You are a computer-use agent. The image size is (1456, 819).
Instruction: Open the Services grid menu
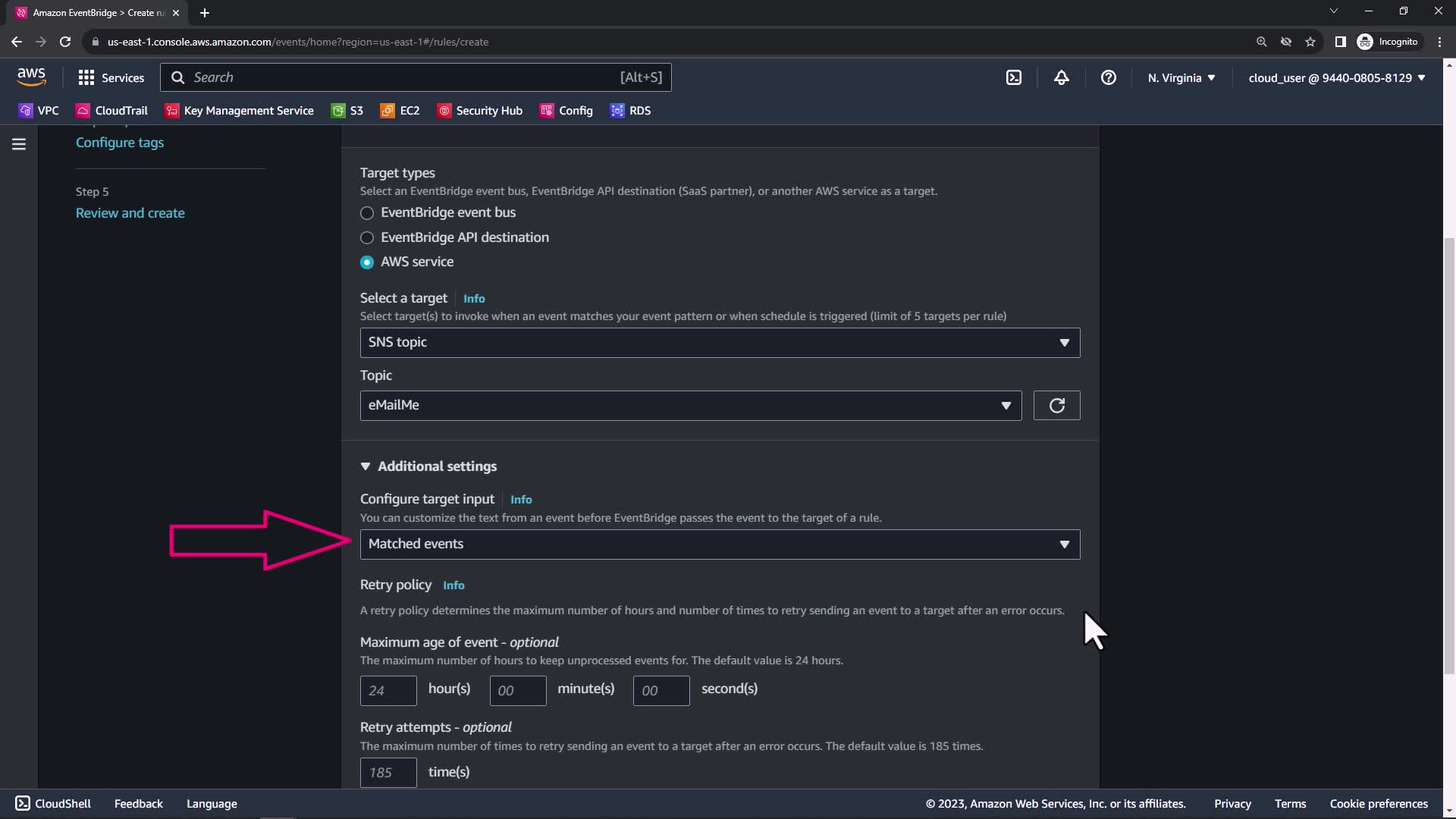pyautogui.click(x=111, y=77)
